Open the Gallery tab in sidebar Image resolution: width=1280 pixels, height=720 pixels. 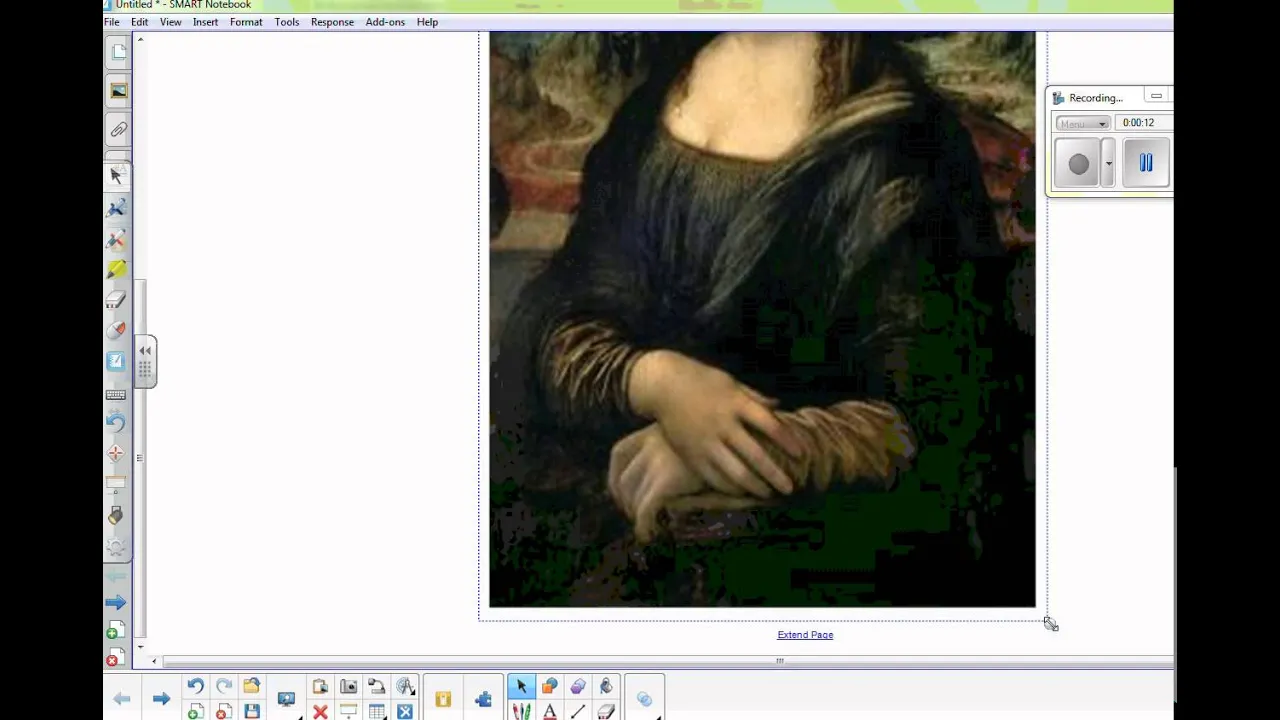coord(119,91)
